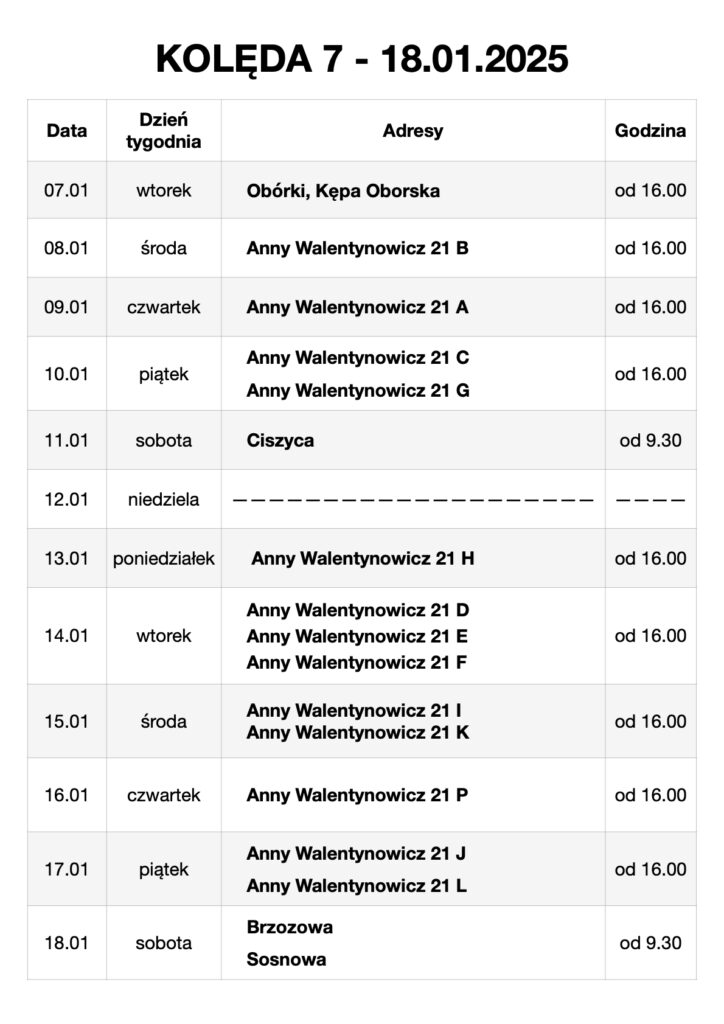The width and height of the screenshot is (724, 1024).
Task: Select the "Brzozowa" street entry
Action: 290,927
